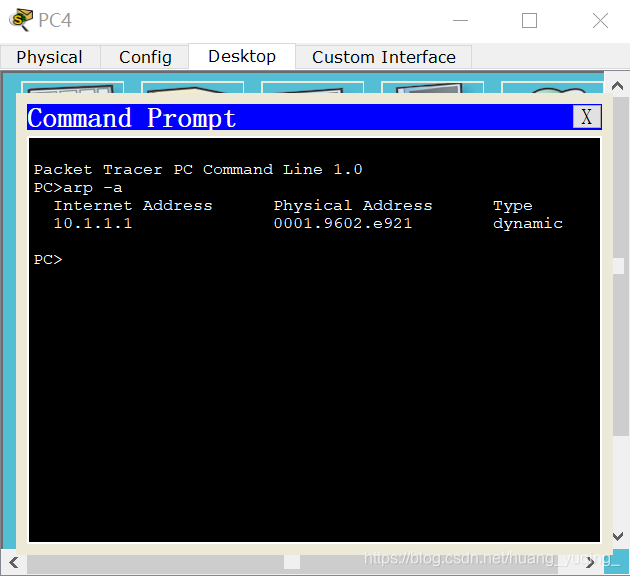Click the horizontal scrollbar thumb
Viewport: 630px width, 577px height.
pos(292,563)
